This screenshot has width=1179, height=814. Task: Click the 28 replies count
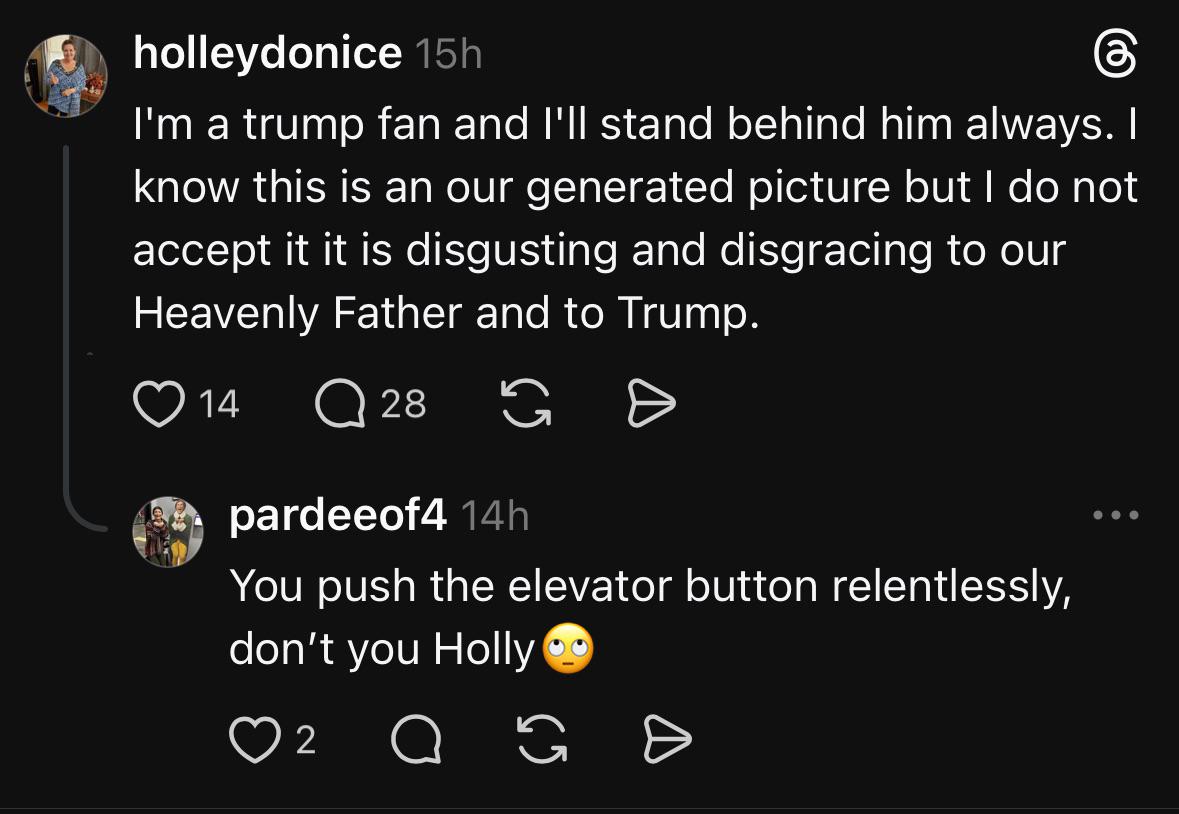(x=404, y=404)
